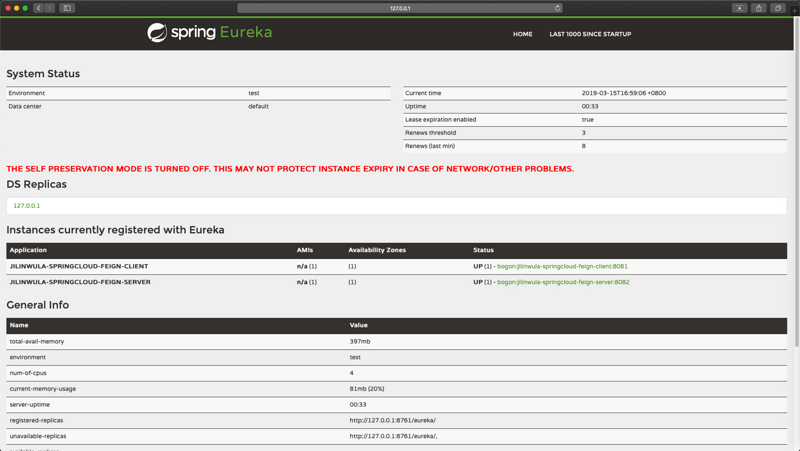Image resolution: width=800 pixels, height=451 pixels.
Task: Click the downloads button in Safari toolbar
Action: (739, 8)
